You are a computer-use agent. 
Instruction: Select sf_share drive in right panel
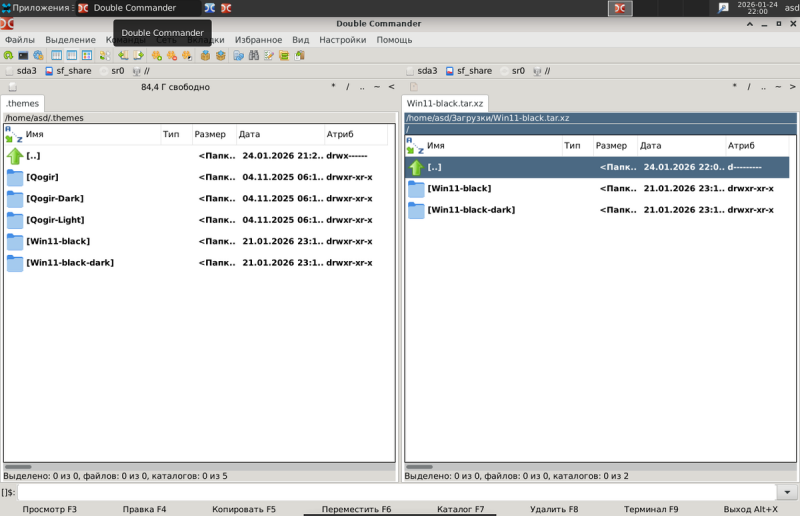(469, 71)
